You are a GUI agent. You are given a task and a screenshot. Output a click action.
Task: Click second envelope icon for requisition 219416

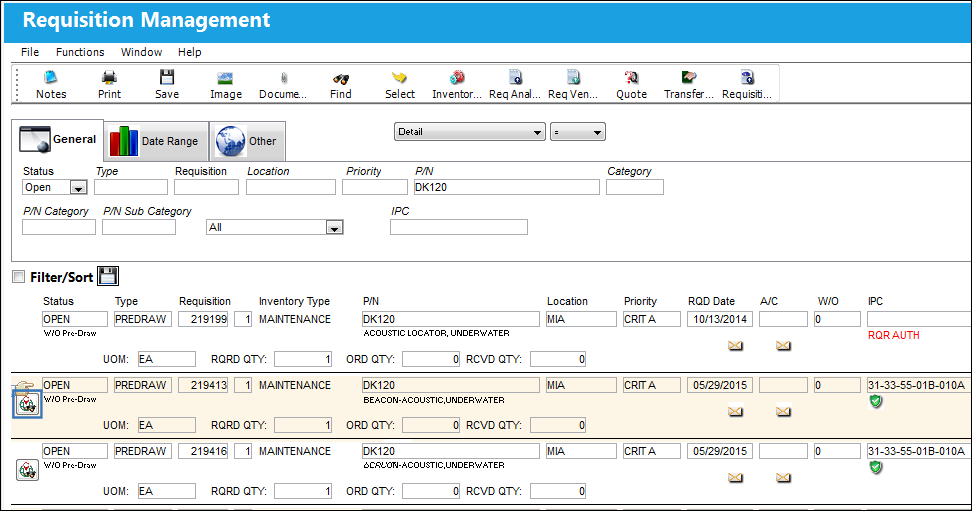[783, 478]
